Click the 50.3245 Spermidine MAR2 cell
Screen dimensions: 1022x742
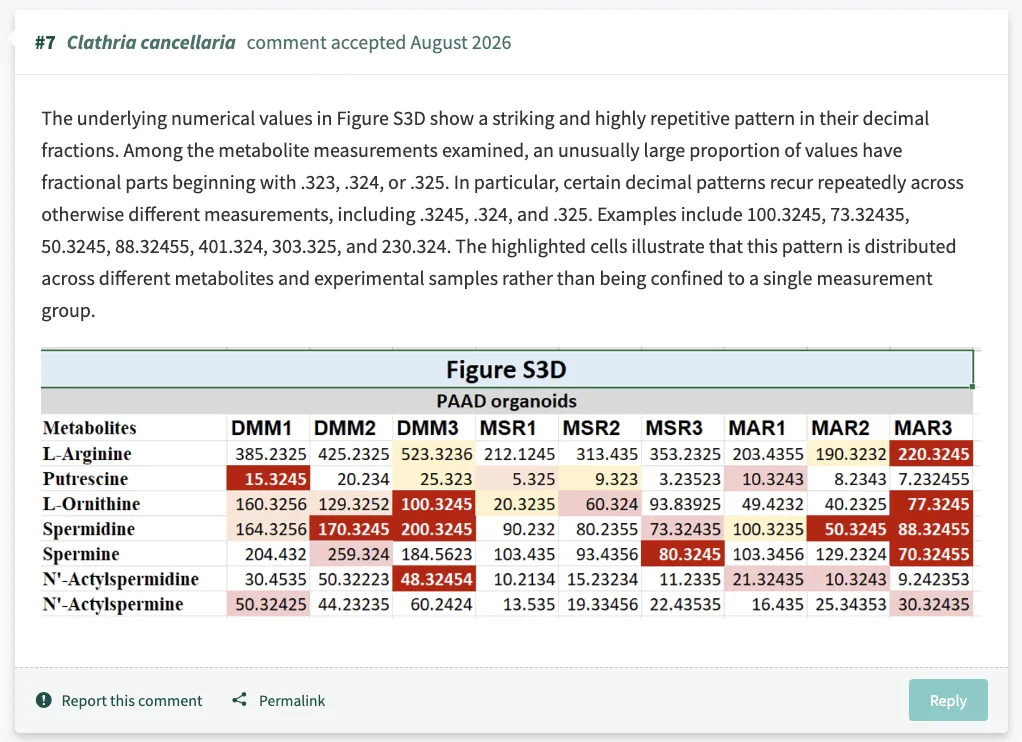pyautogui.click(x=848, y=529)
